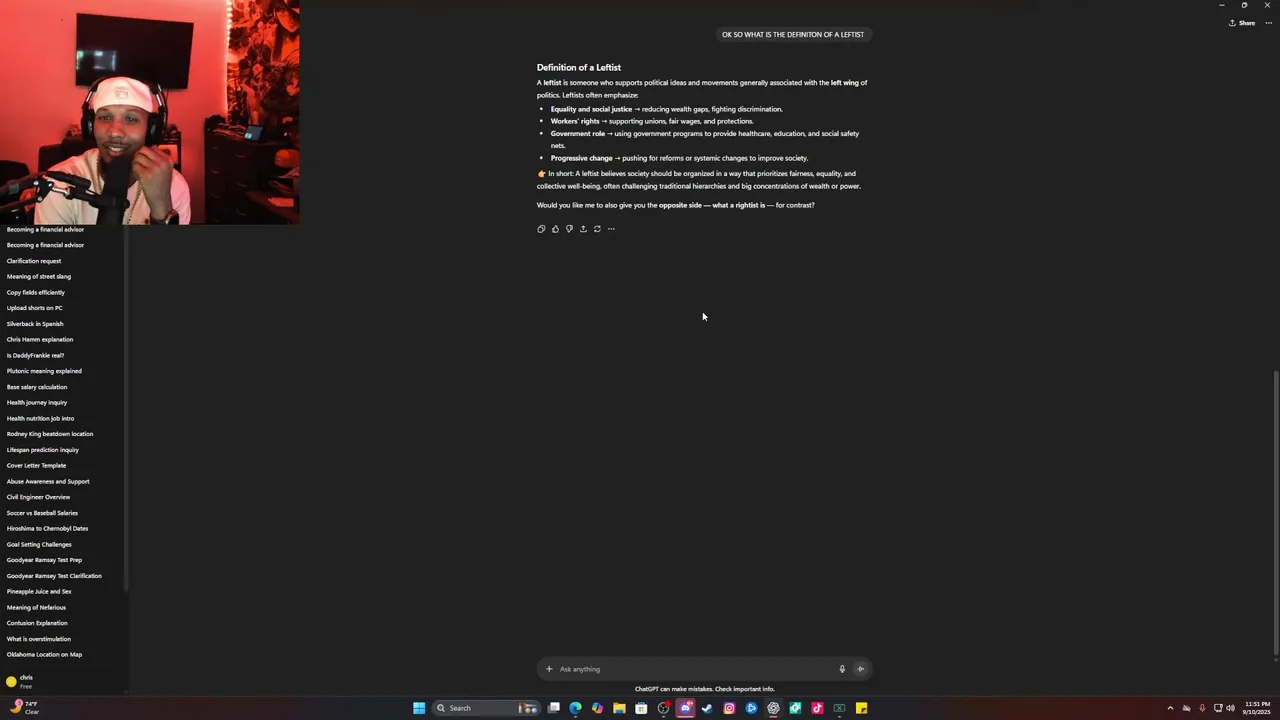Open Goodyear Ramsey Test Prep chat
This screenshot has height=720, width=1280.
45,560
